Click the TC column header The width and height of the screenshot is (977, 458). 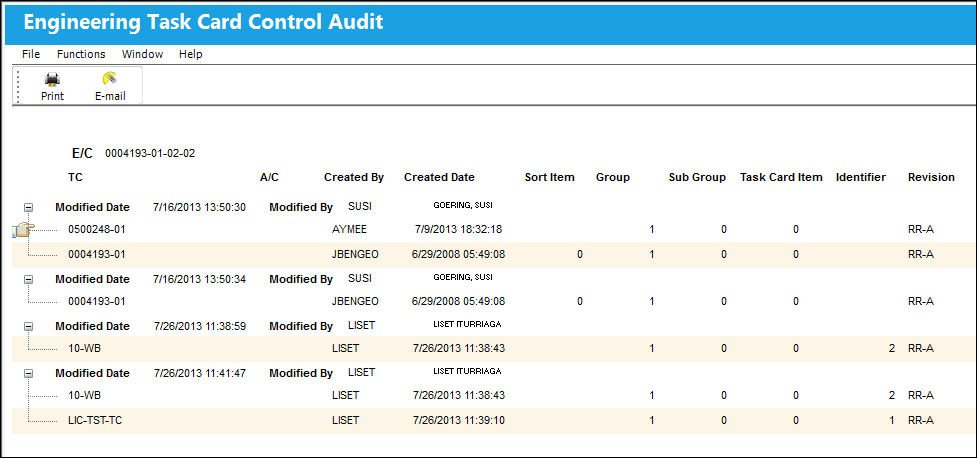click(x=75, y=178)
